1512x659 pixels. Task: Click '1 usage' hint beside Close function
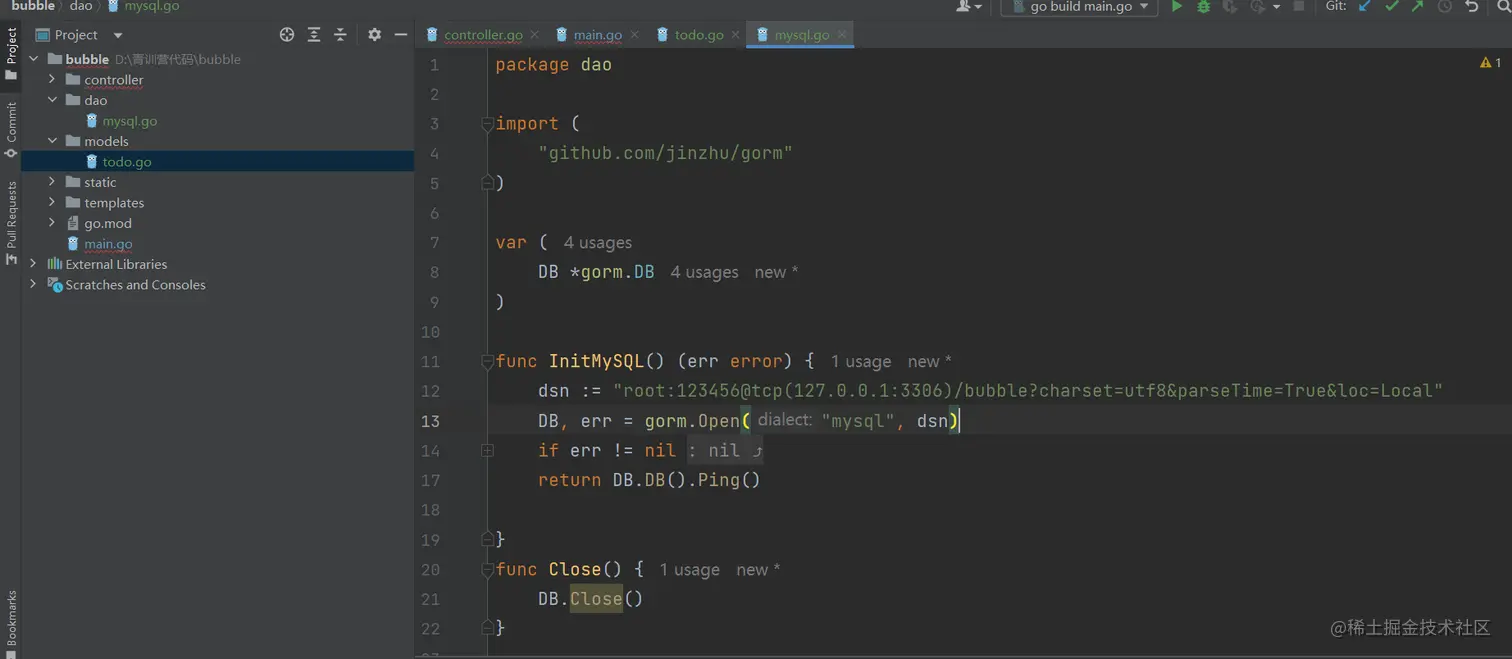(689, 570)
